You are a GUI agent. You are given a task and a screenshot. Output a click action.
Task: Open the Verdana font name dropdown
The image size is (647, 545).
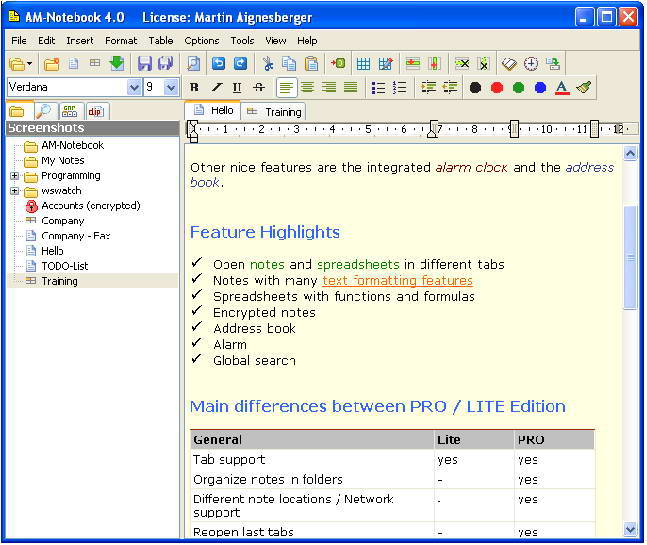[134, 87]
